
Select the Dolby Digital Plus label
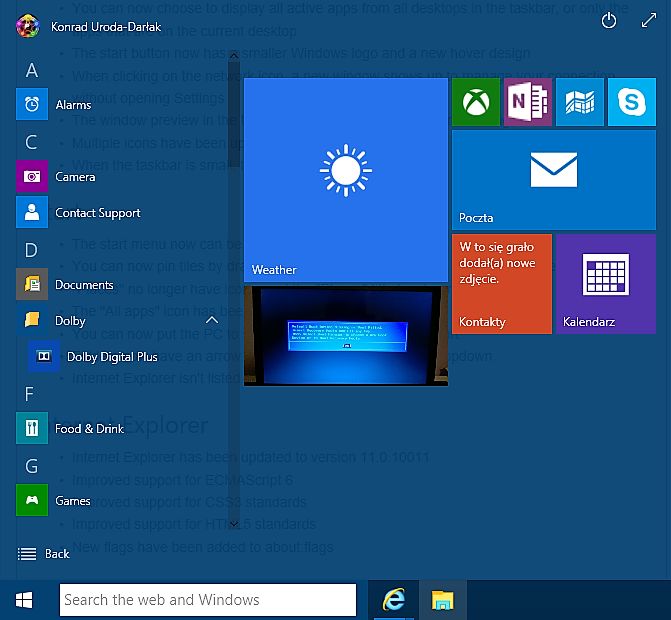tap(112, 357)
